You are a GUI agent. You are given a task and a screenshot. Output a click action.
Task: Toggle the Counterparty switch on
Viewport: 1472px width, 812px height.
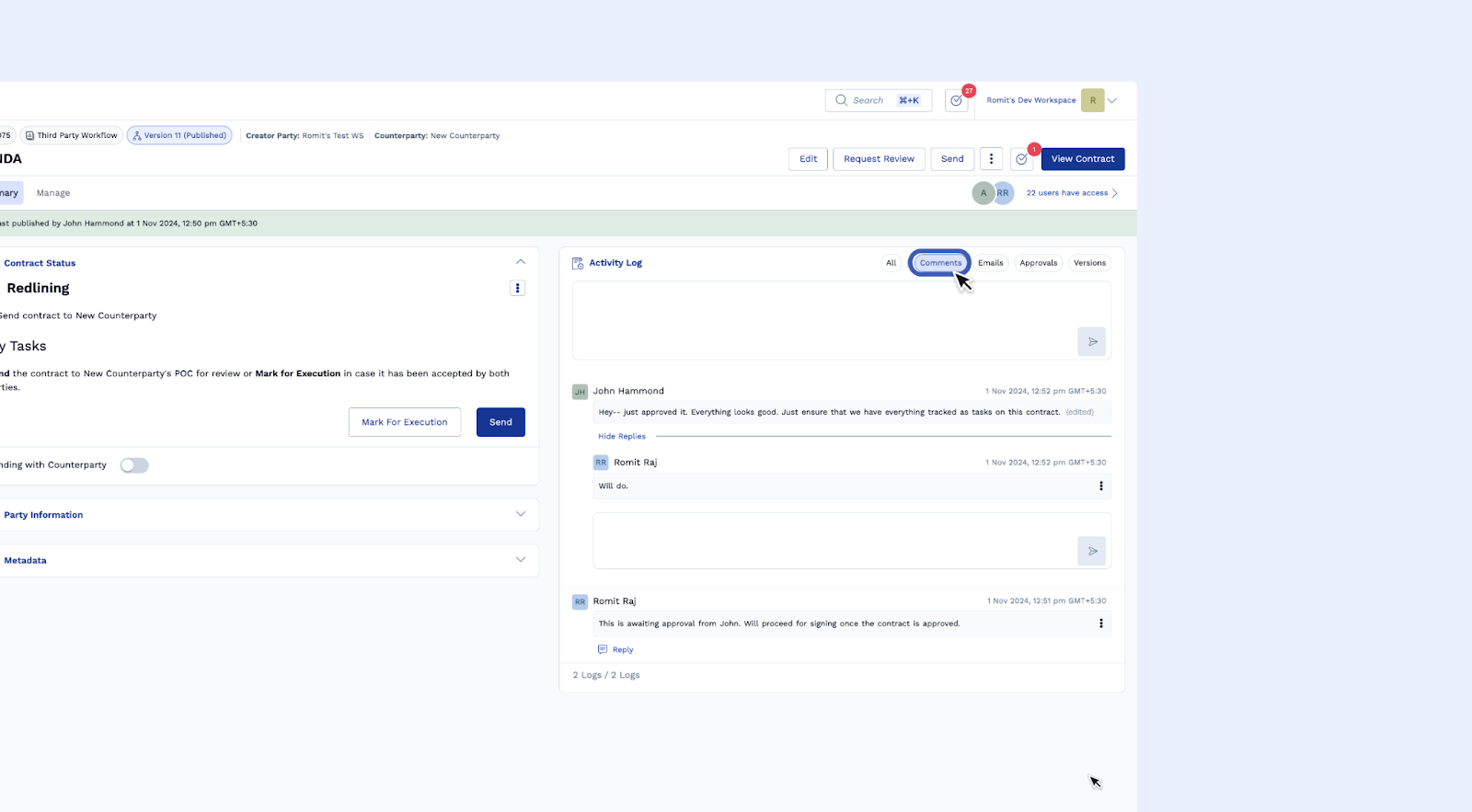134,465
